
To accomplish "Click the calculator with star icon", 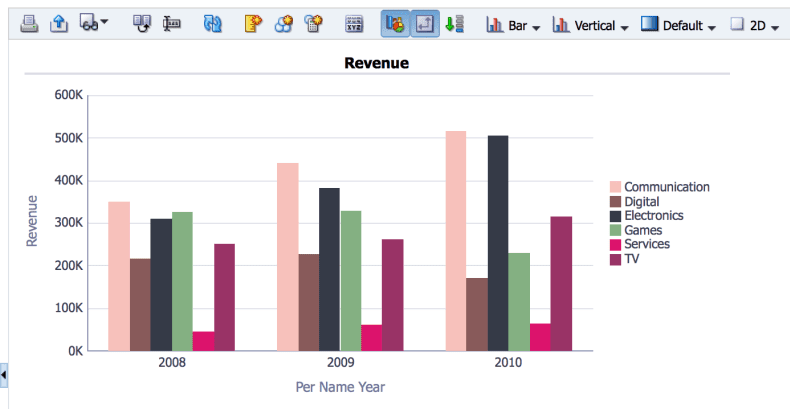I will pos(313,24).
